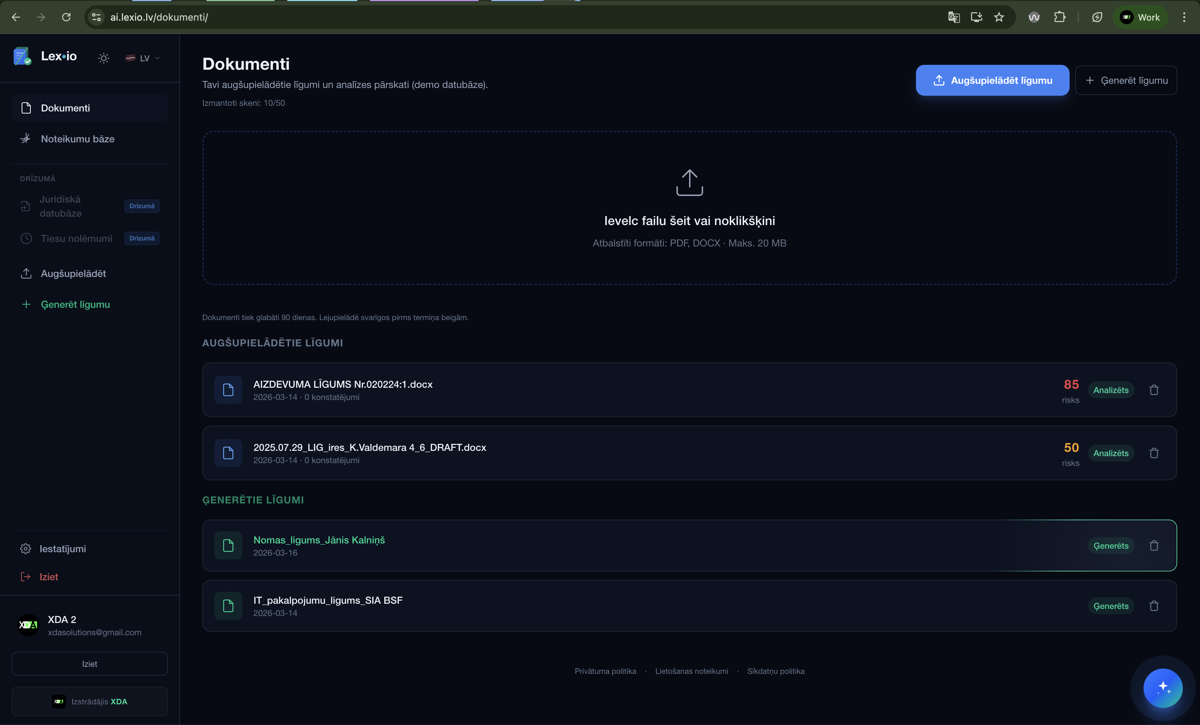1200x725 pixels.
Task: Click the Augšupielādēt līgumu blue button
Action: [992, 80]
